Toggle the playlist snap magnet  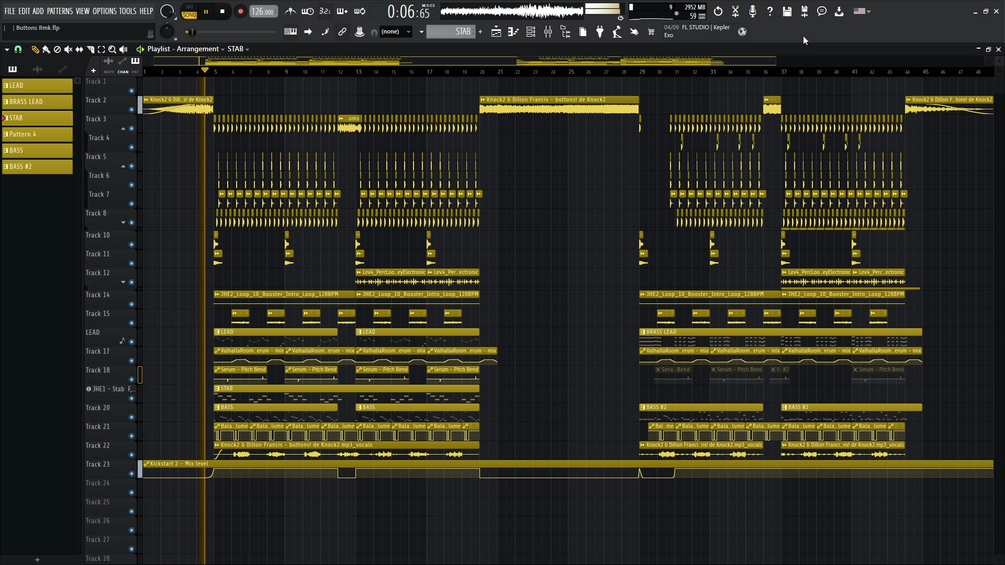[18, 49]
